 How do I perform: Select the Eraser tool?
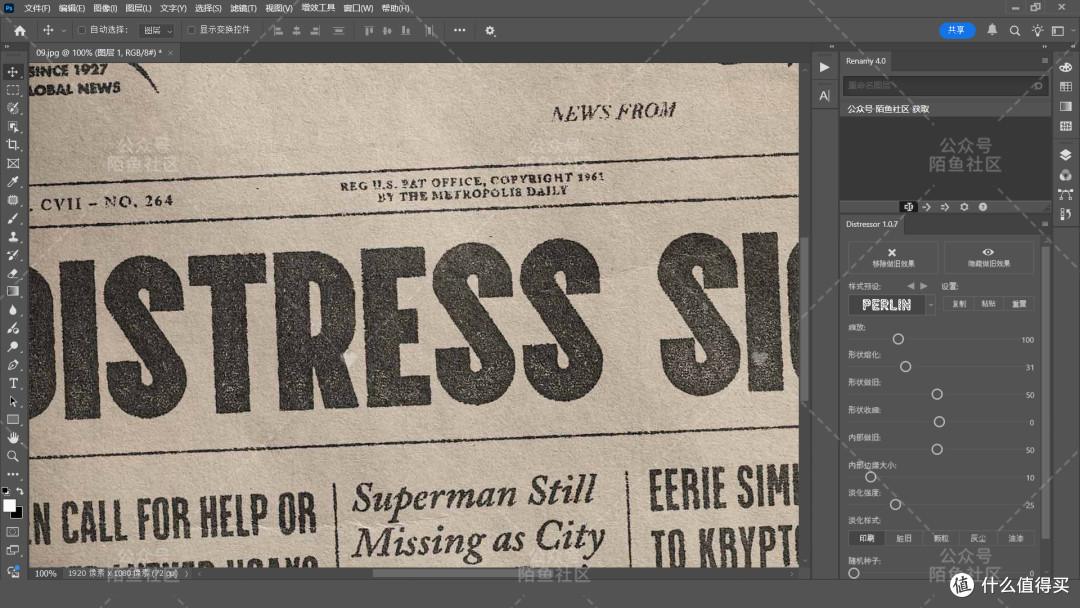(13, 273)
